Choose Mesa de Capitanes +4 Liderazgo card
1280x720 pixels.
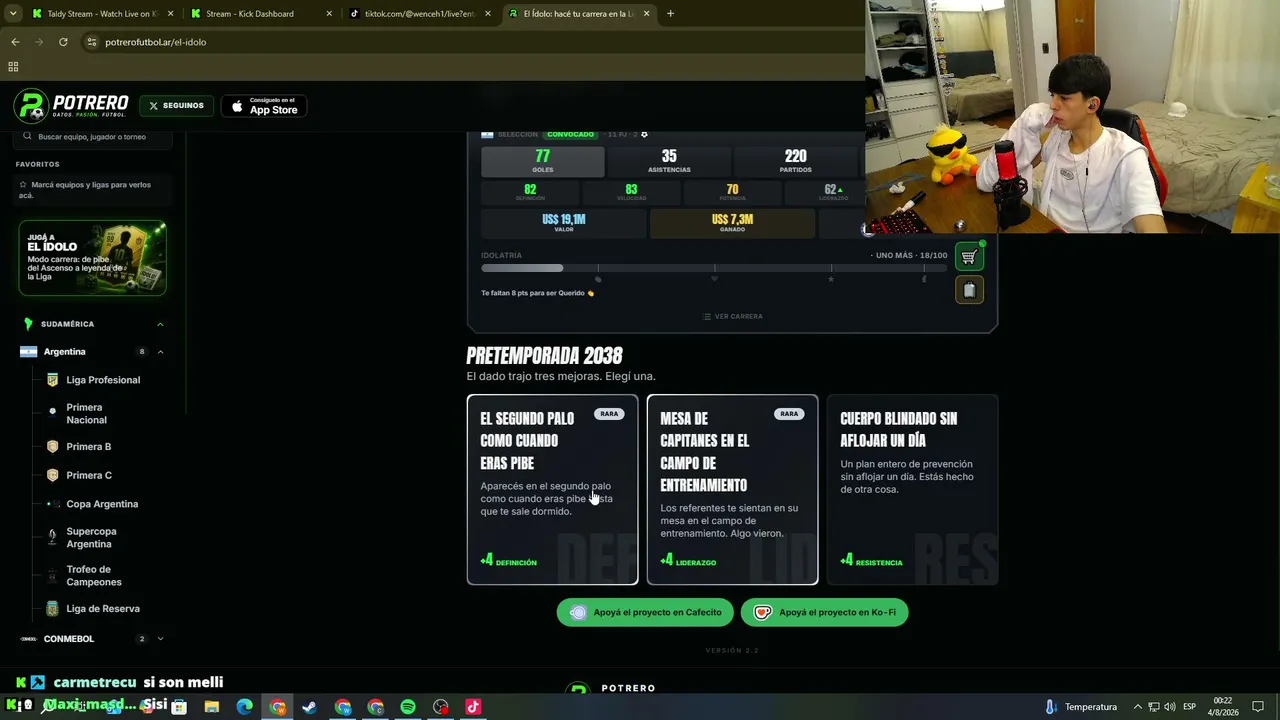click(732, 490)
